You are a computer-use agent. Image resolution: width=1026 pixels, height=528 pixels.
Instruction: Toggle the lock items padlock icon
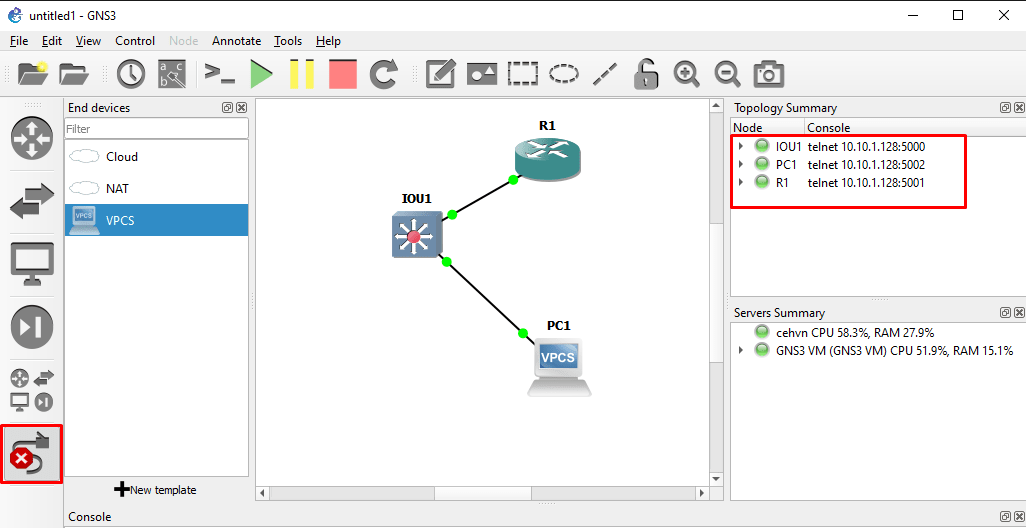(646, 74)
